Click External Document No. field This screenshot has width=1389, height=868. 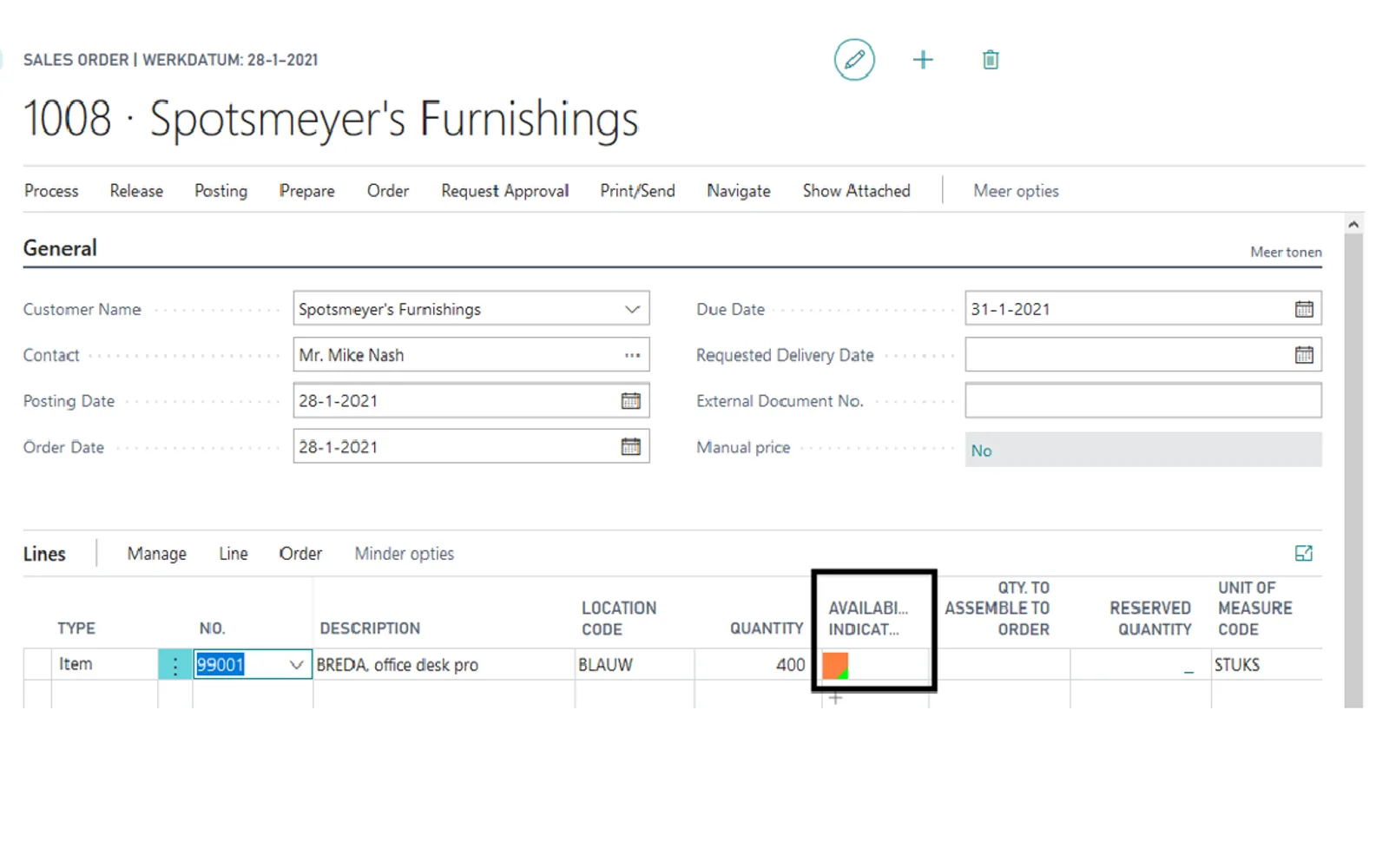click(x=1143, y=401)
